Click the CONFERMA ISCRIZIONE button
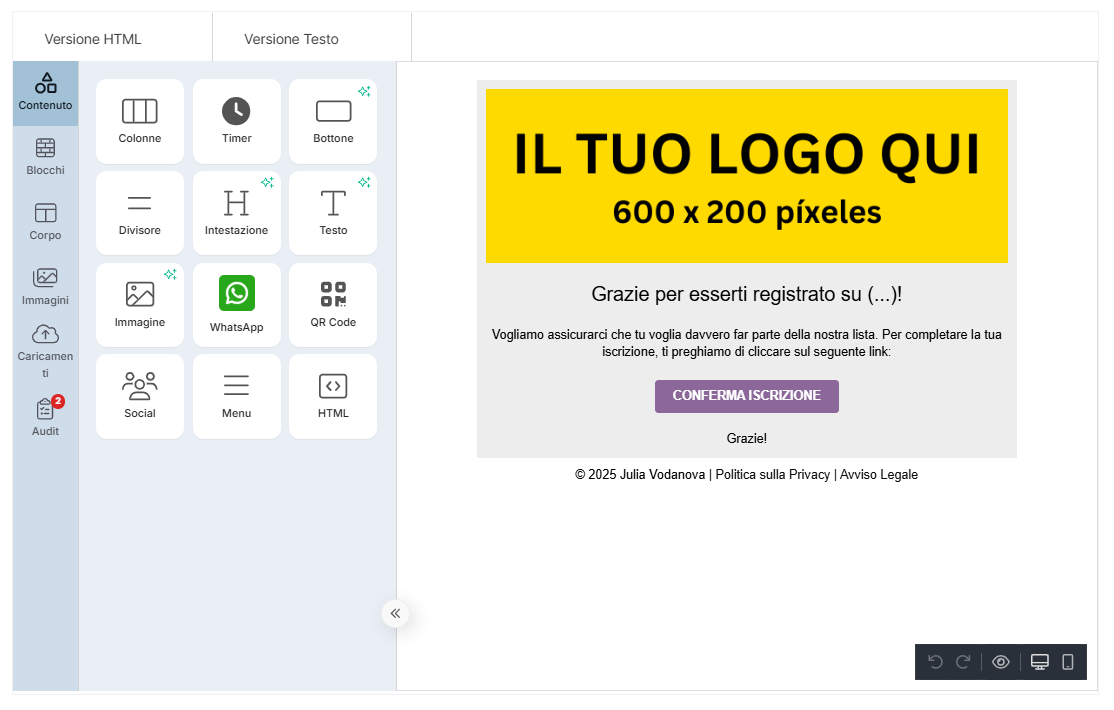 coord(746,396)
